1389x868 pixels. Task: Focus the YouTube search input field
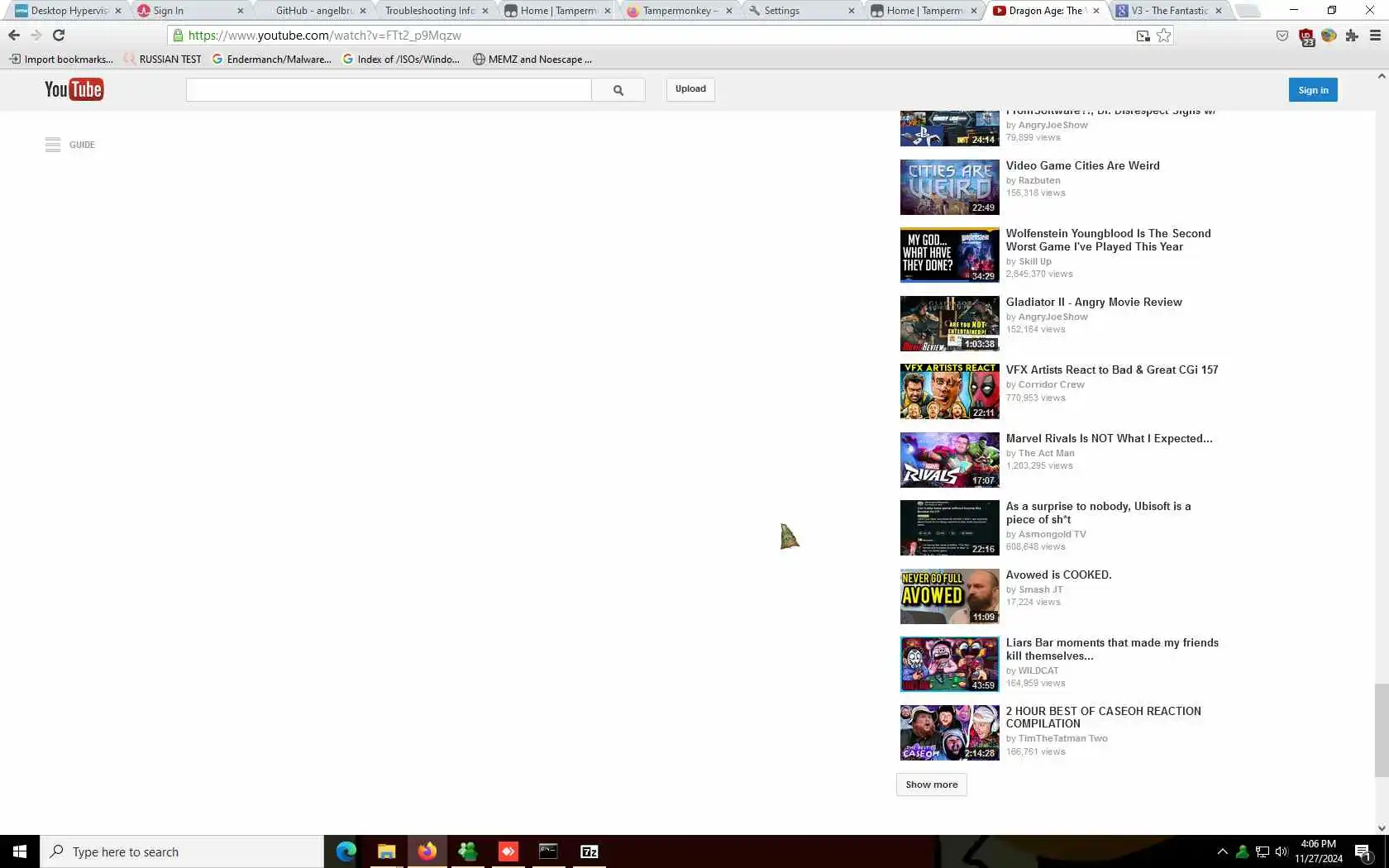pyautogui.click(x=389, y=90)
